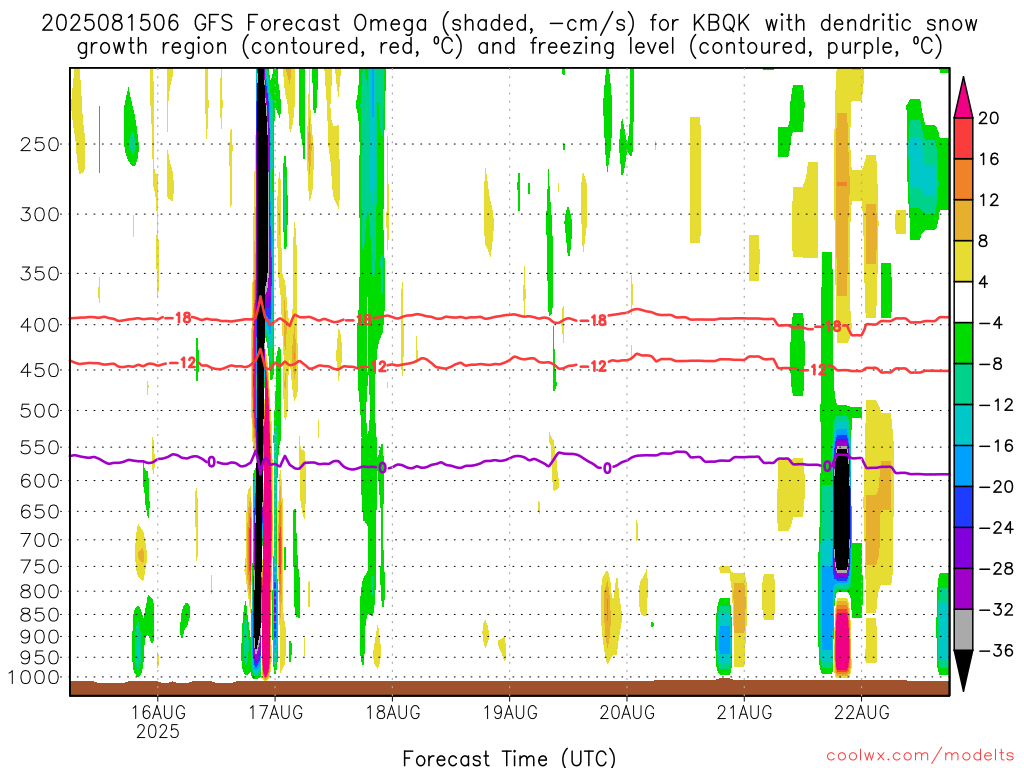Click the 650 pressure level label
1024x768 pixels.
tap(39, 511)
